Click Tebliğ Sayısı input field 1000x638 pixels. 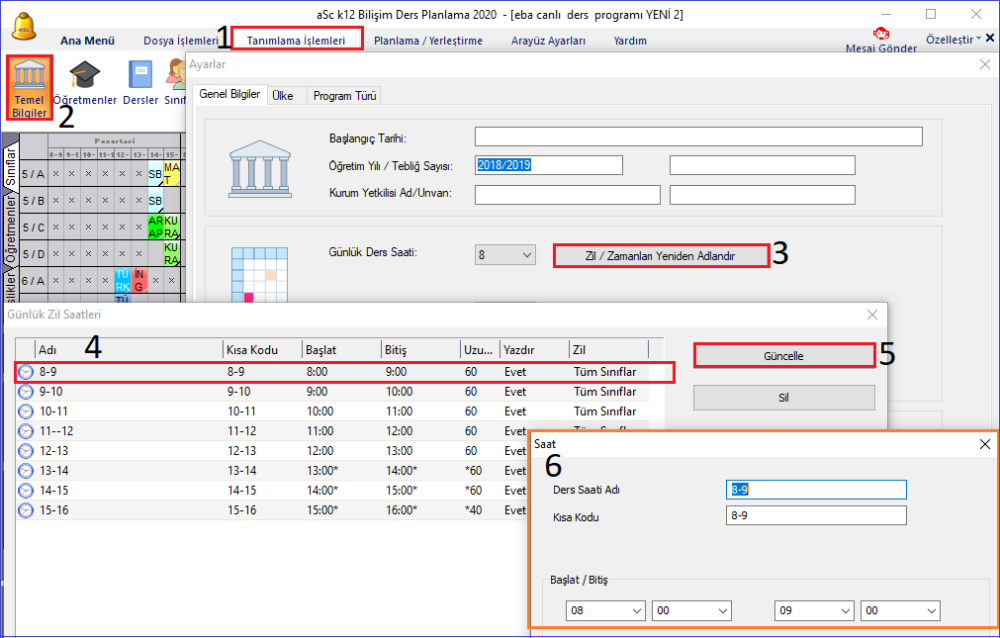tap(762, 165)
